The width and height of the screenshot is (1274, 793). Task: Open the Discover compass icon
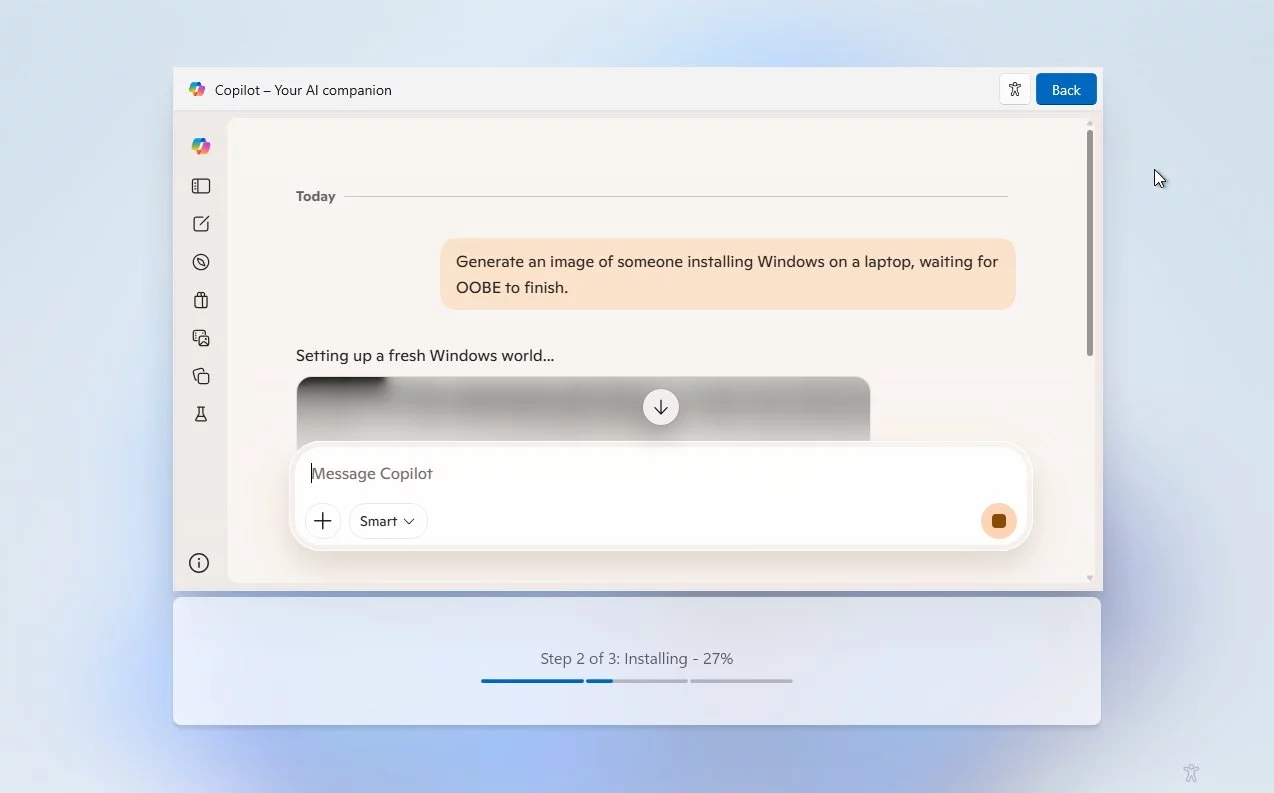click(201, 262)
